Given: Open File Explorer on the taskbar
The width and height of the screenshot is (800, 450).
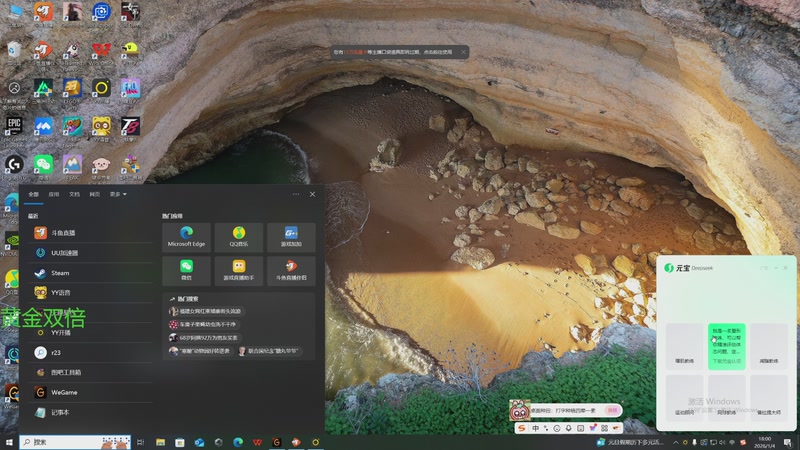Looking at the screenshot, I should pyautogui.click(x=160, y=442).
